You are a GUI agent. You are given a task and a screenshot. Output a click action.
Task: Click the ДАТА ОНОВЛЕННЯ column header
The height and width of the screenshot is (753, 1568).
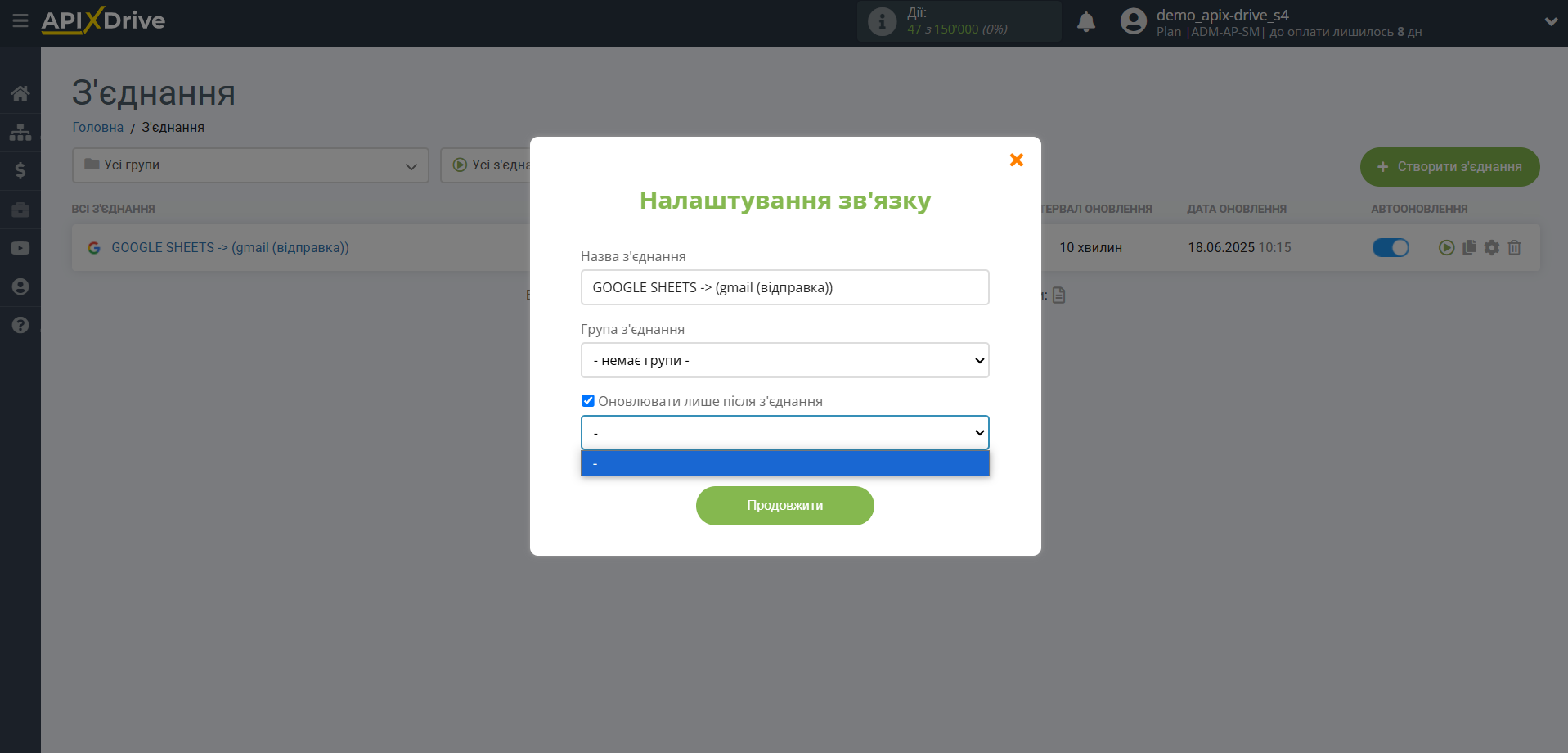pos(1237,209)
